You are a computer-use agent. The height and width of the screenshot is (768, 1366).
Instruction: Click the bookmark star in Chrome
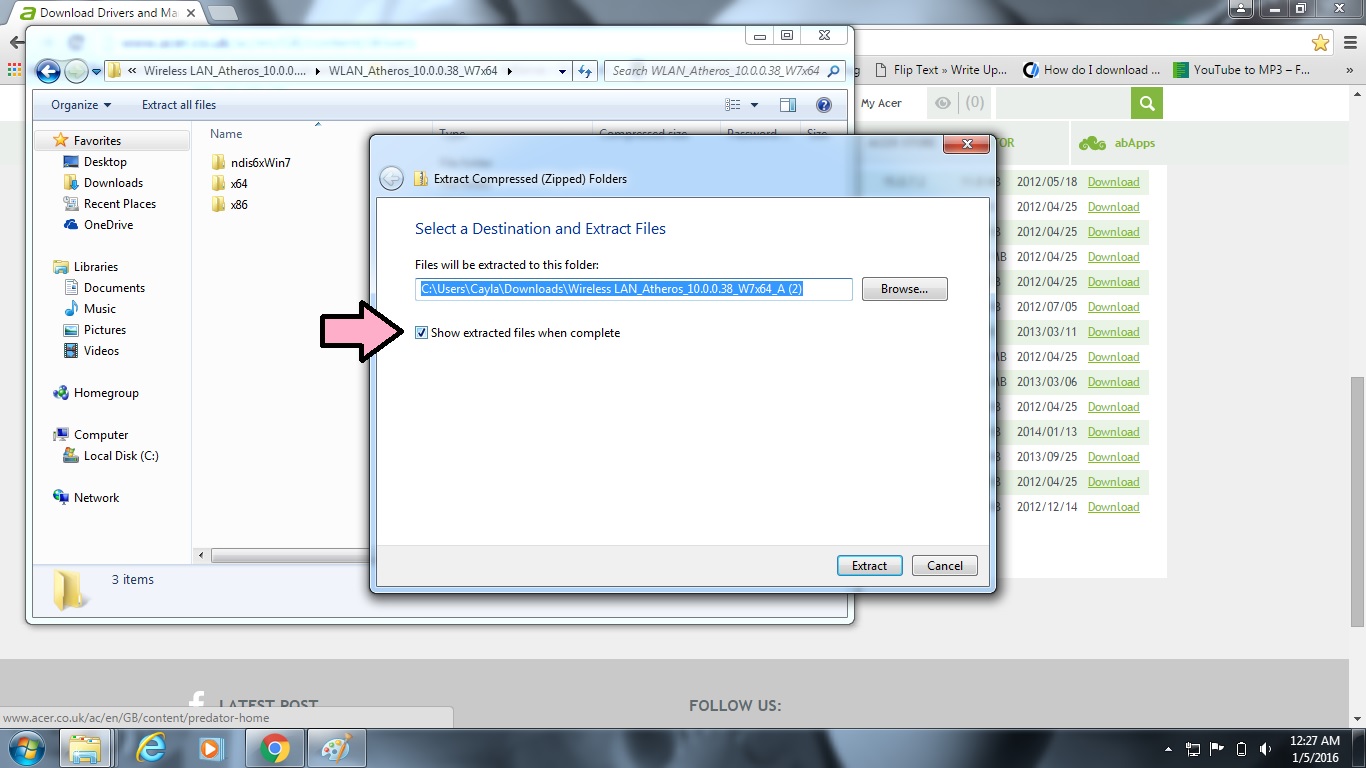coord(1321,43)
